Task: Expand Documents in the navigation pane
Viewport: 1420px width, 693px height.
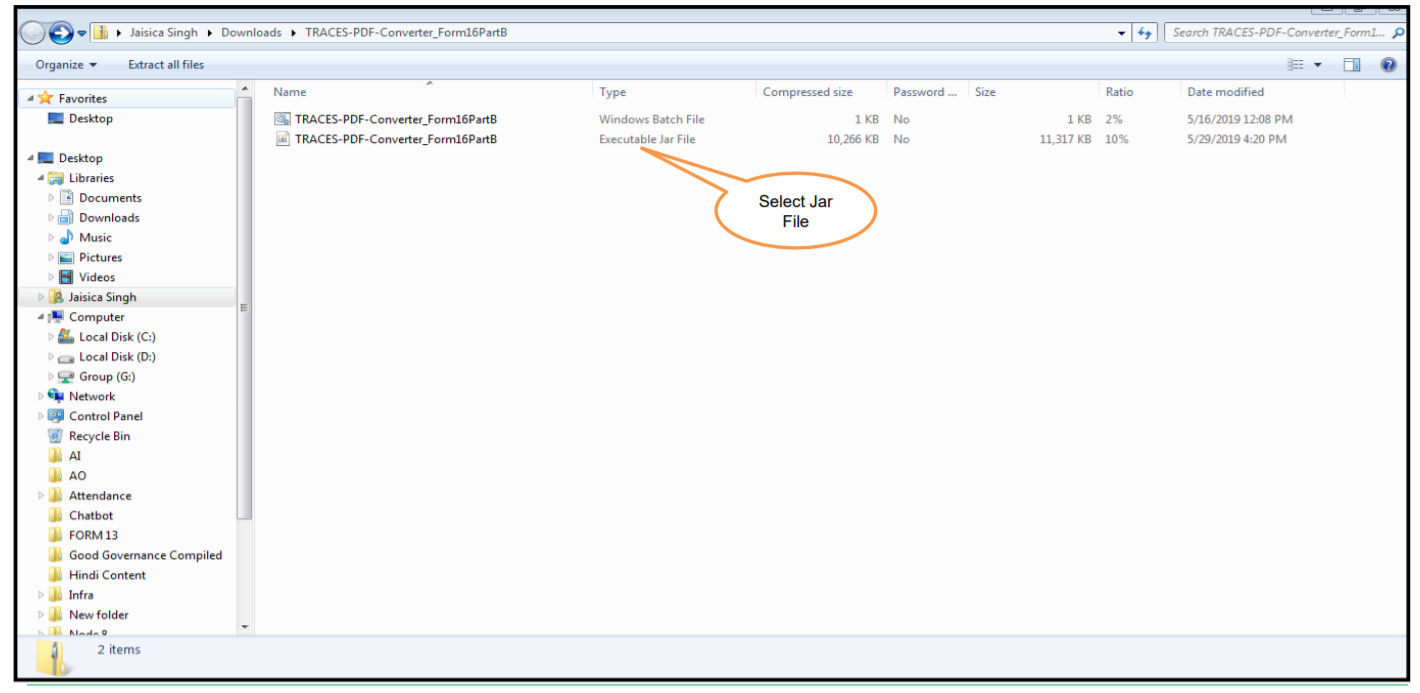Action: (x=51, y=197)
